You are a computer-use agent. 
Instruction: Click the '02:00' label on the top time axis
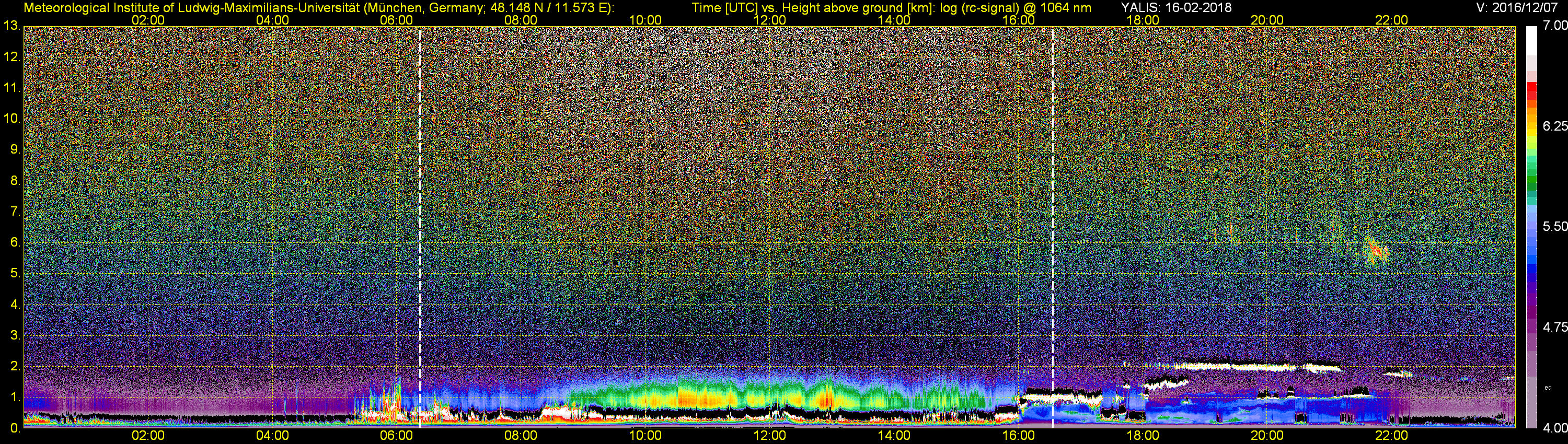pos(148,20)
